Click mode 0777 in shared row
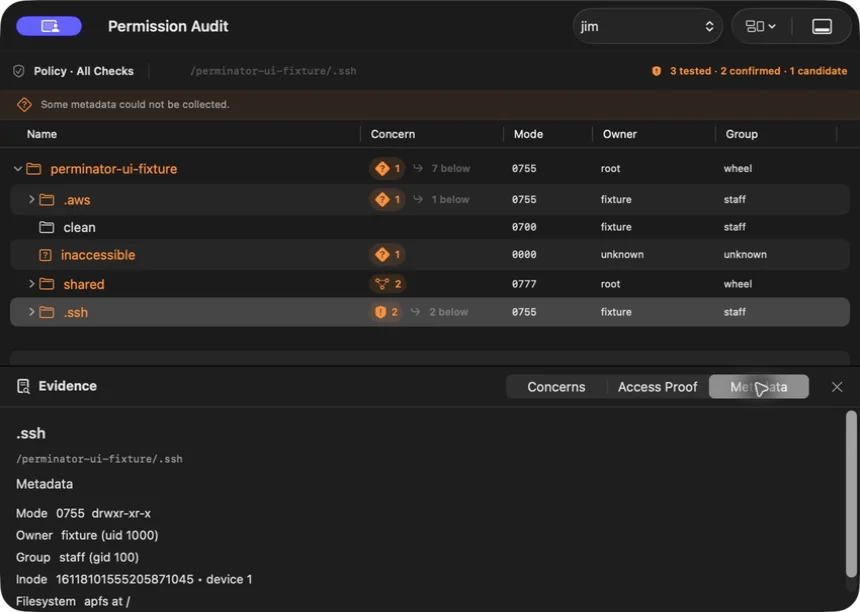The height and width of the screenshot is (612, 860). tap(524, 284)
